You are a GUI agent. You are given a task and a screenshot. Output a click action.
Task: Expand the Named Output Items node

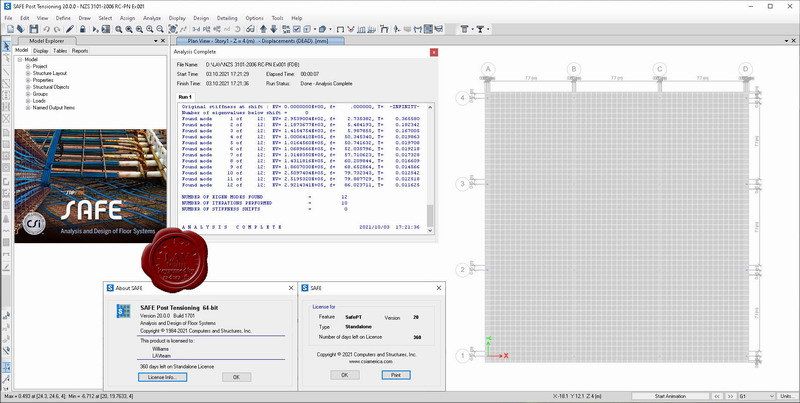(29, 108)
